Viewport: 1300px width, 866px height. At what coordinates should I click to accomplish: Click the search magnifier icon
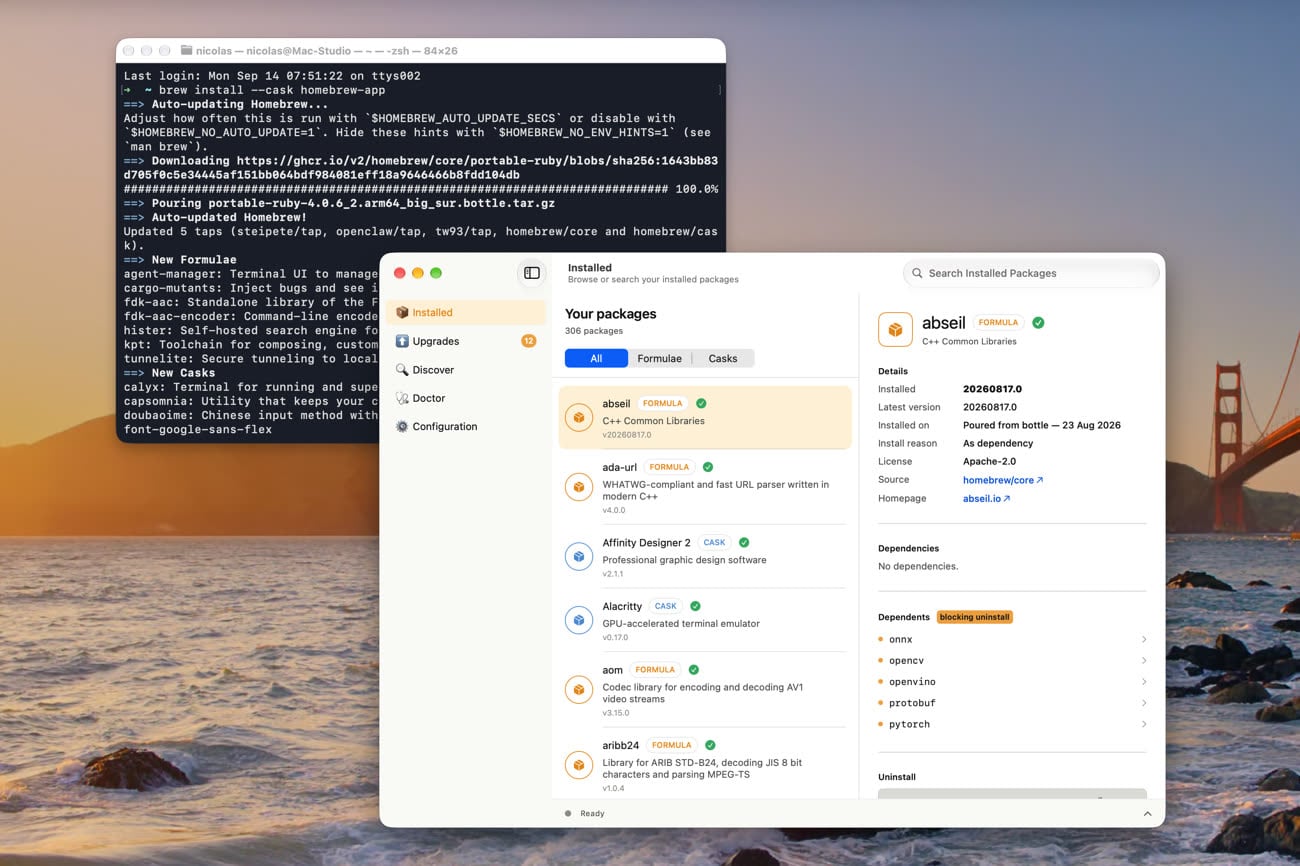917,273
